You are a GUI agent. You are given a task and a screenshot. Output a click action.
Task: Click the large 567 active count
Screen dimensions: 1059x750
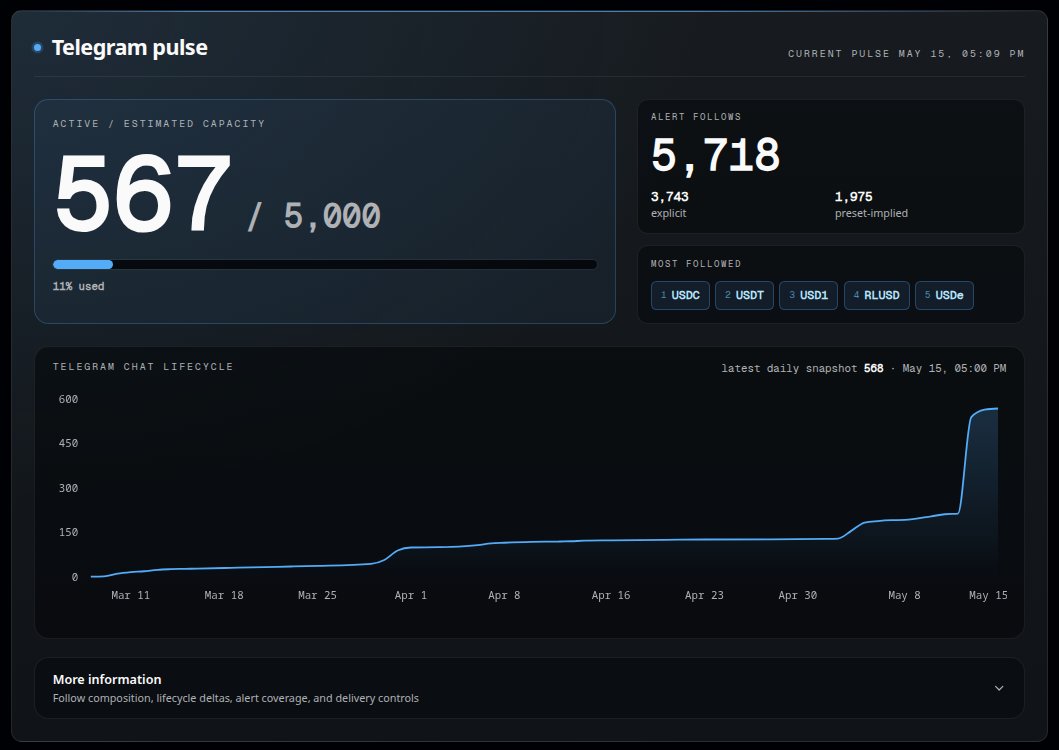tap(143, 193)
